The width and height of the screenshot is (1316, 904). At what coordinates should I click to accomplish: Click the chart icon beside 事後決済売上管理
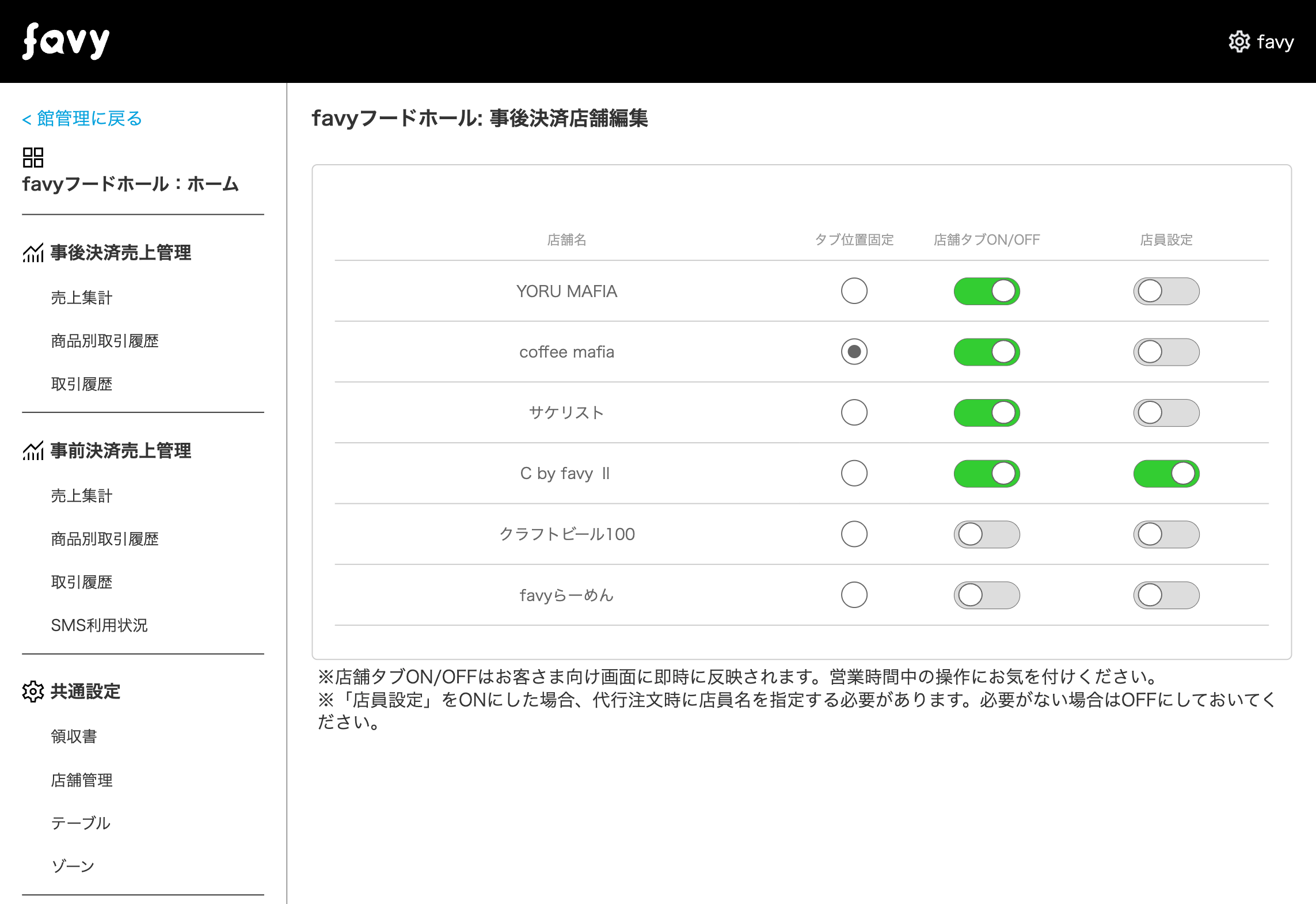point(33,252)
